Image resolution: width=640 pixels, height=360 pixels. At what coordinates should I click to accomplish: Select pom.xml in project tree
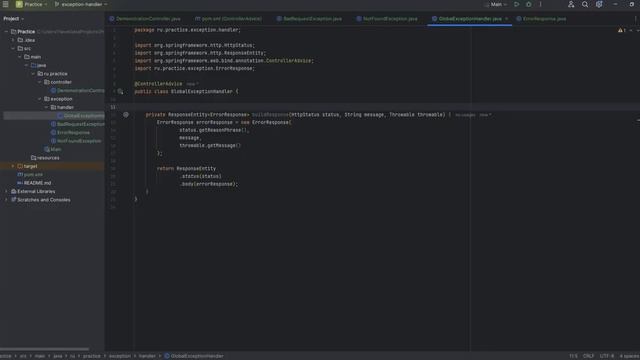click(x=30, y=174)
